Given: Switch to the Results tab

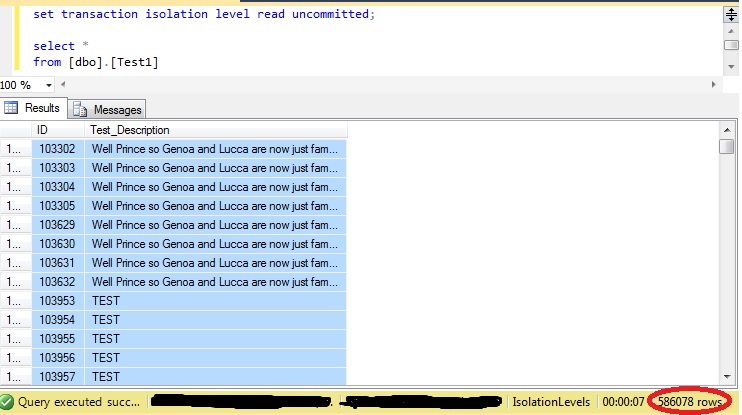Looking at the screenshot, I should [34, 108].
